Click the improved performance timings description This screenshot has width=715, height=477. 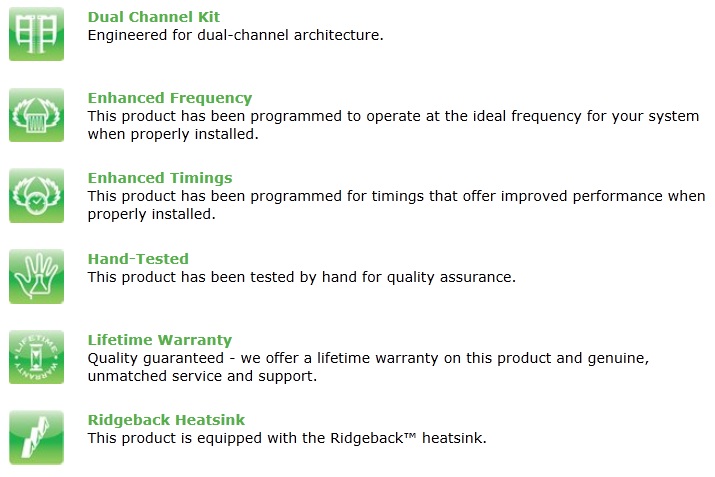click(396, 205)
